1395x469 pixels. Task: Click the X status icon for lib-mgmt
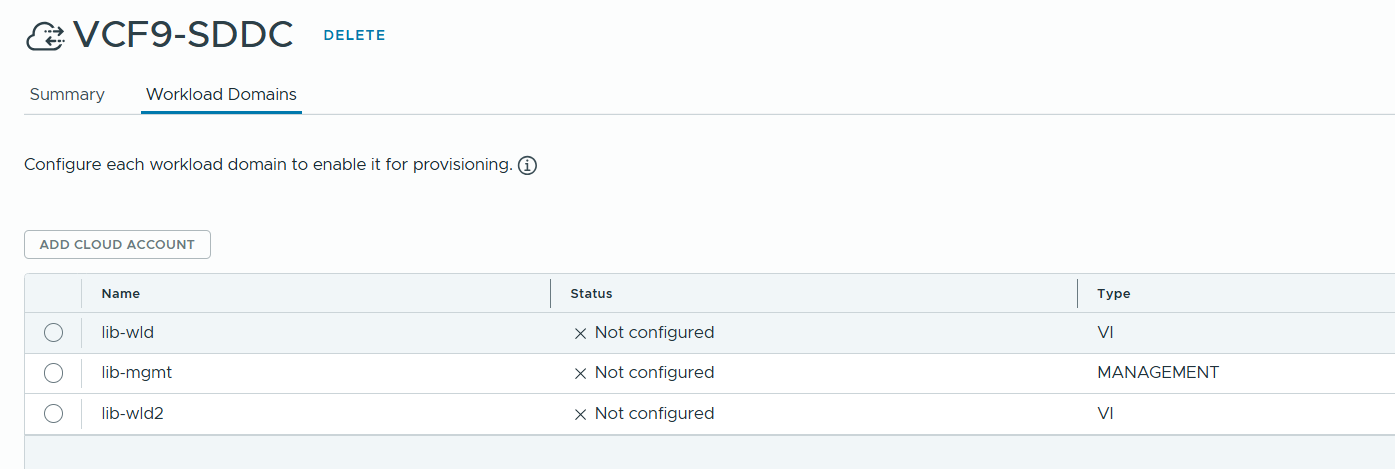tap(580, 373)
